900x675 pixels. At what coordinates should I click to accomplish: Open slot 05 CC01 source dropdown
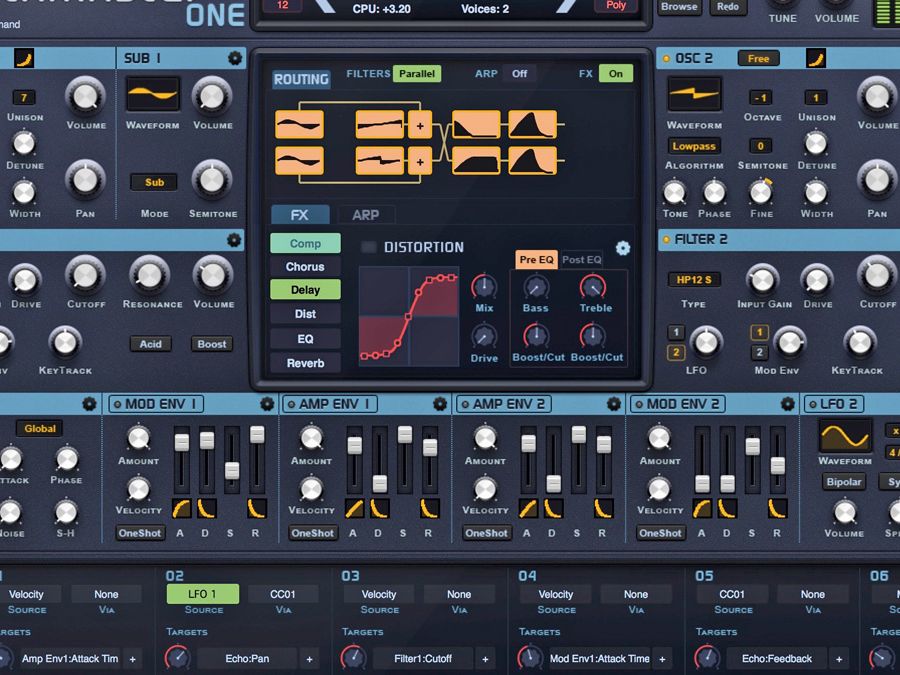point(732,594)
